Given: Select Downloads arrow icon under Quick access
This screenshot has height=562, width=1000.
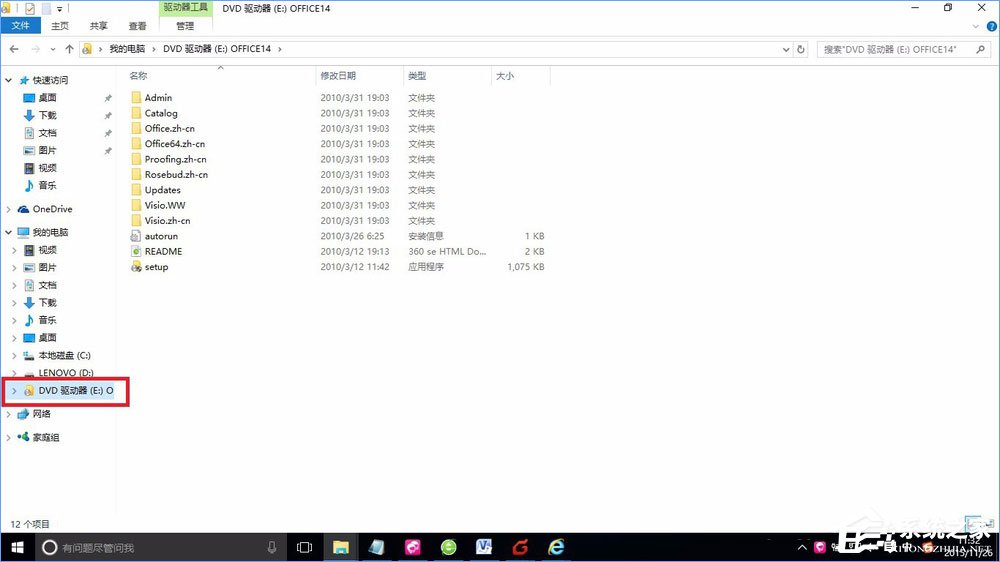Looking at the screenshot, I should pos(29,115).
